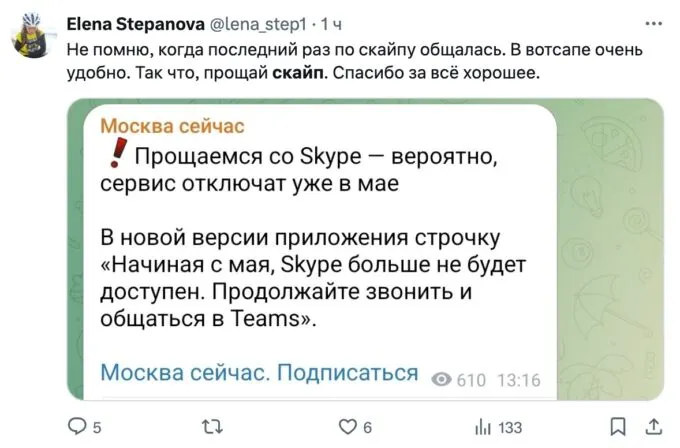
Task: Like the tweet with the heart icon
Action: 348,427
